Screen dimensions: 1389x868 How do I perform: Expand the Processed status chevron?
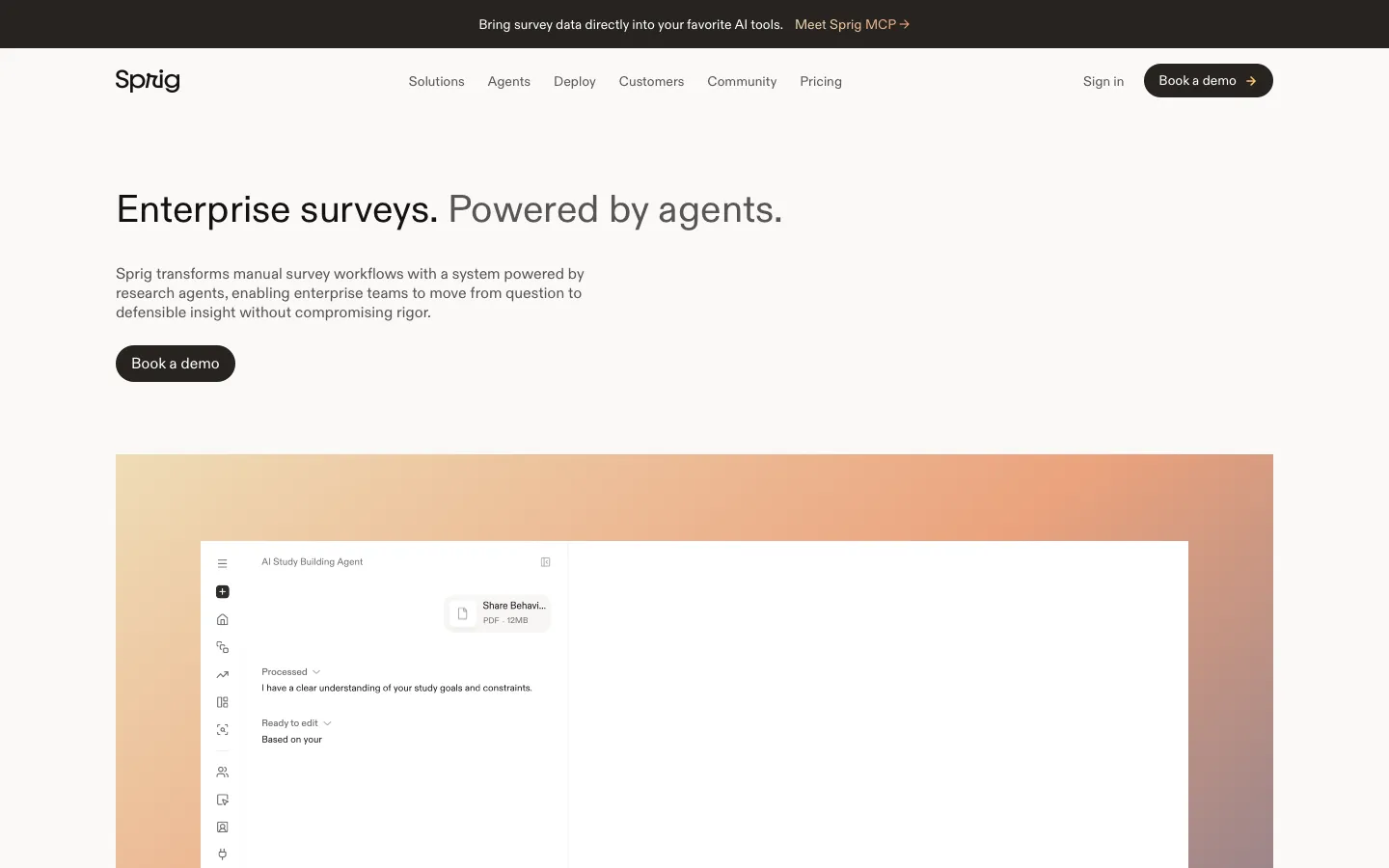316,672
